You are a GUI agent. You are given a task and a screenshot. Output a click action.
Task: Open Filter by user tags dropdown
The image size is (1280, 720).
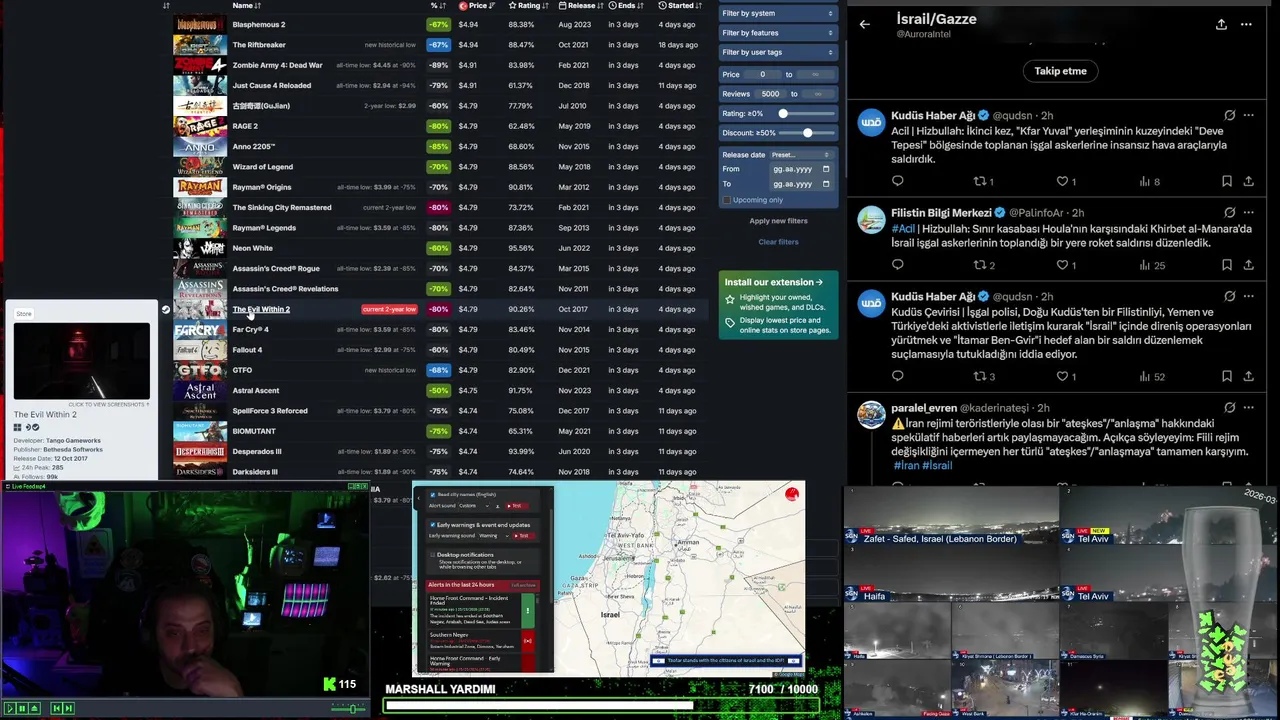778,52
